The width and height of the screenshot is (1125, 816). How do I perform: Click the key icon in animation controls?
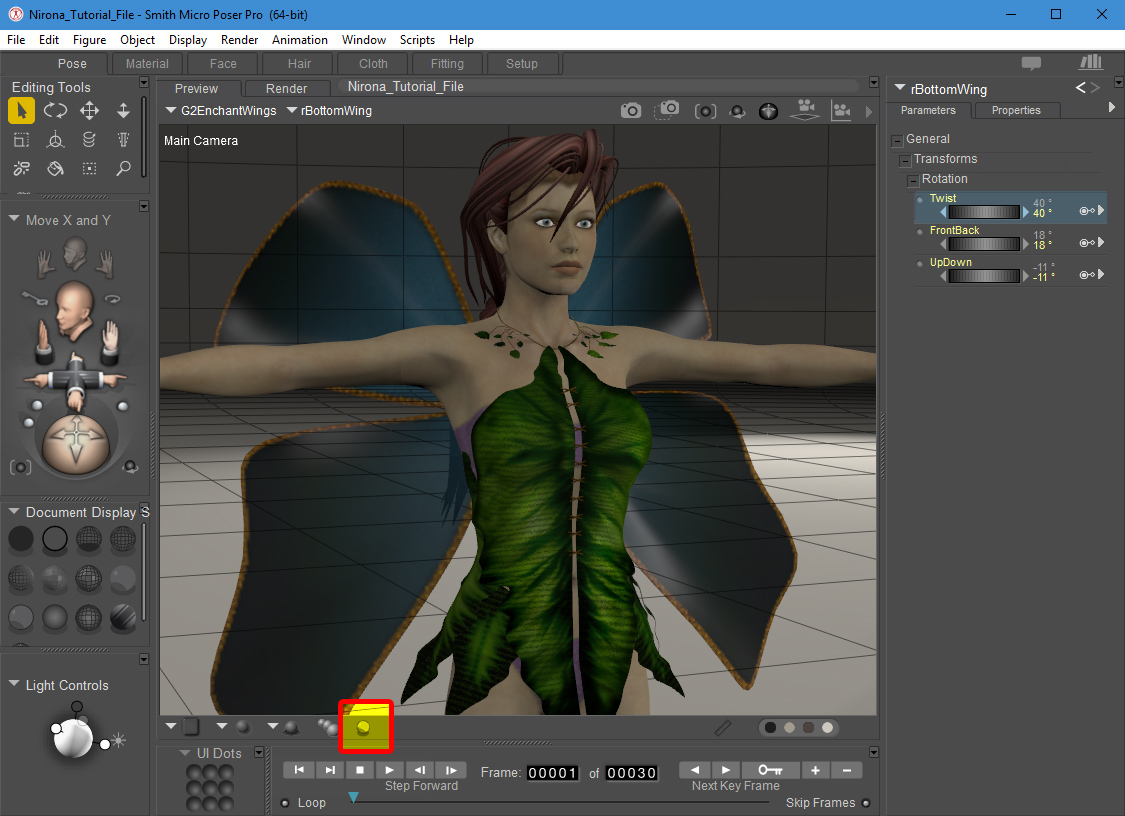tap(770, 770)
